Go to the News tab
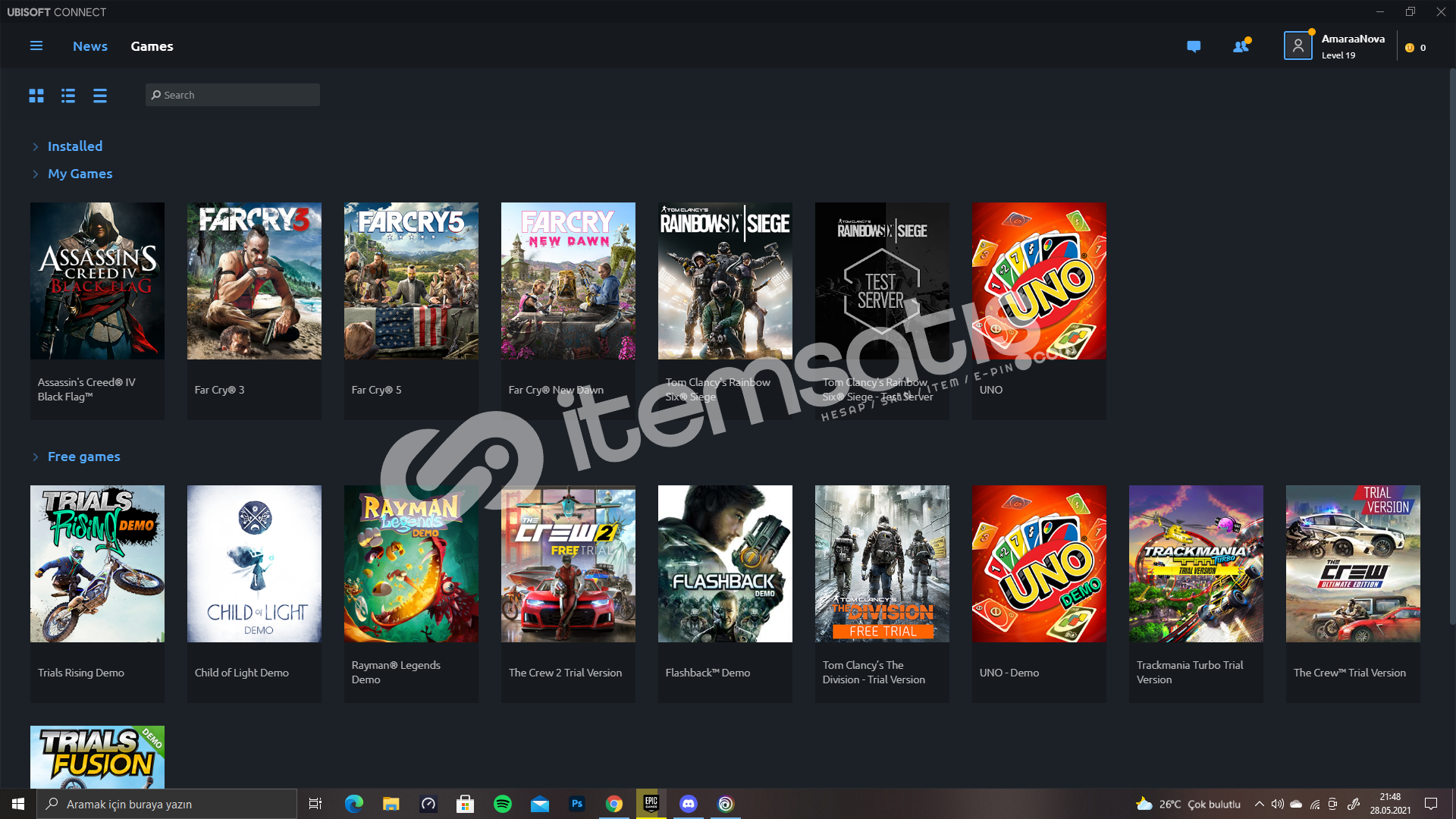 point(90,46)
